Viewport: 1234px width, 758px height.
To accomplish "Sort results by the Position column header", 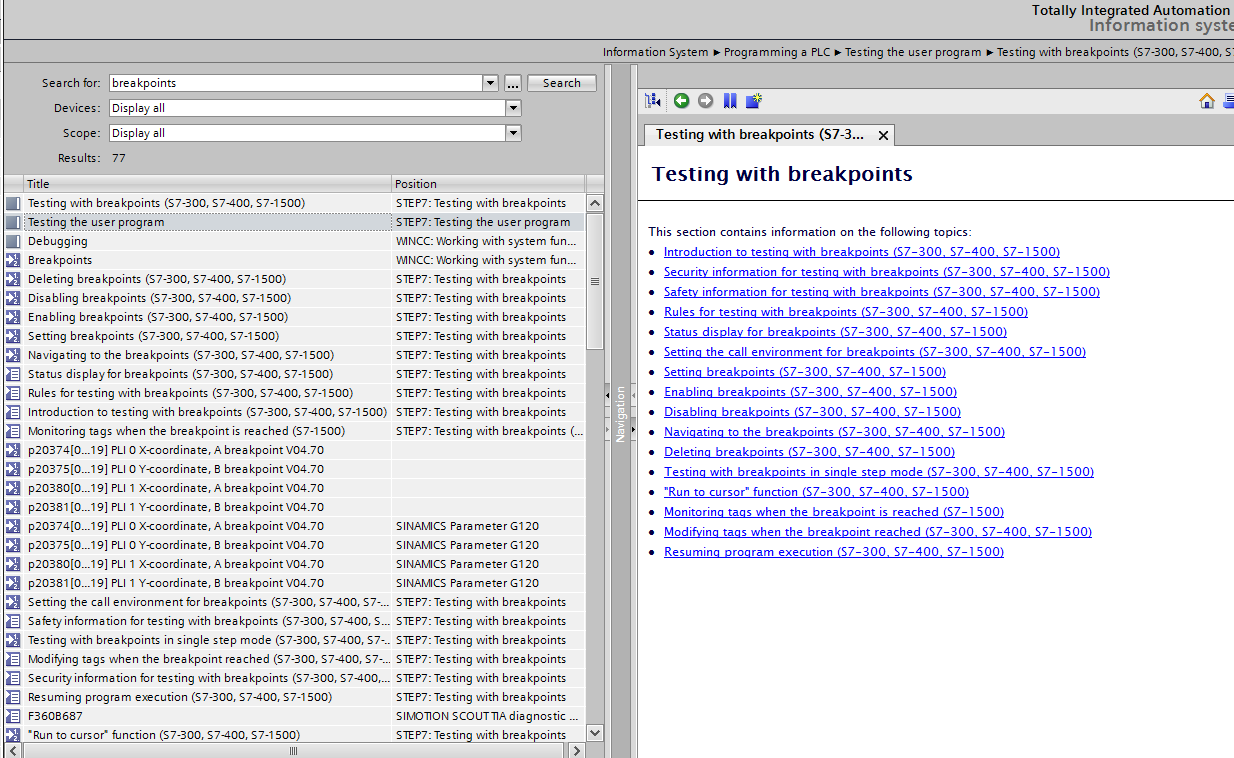I will click(487, 184).
